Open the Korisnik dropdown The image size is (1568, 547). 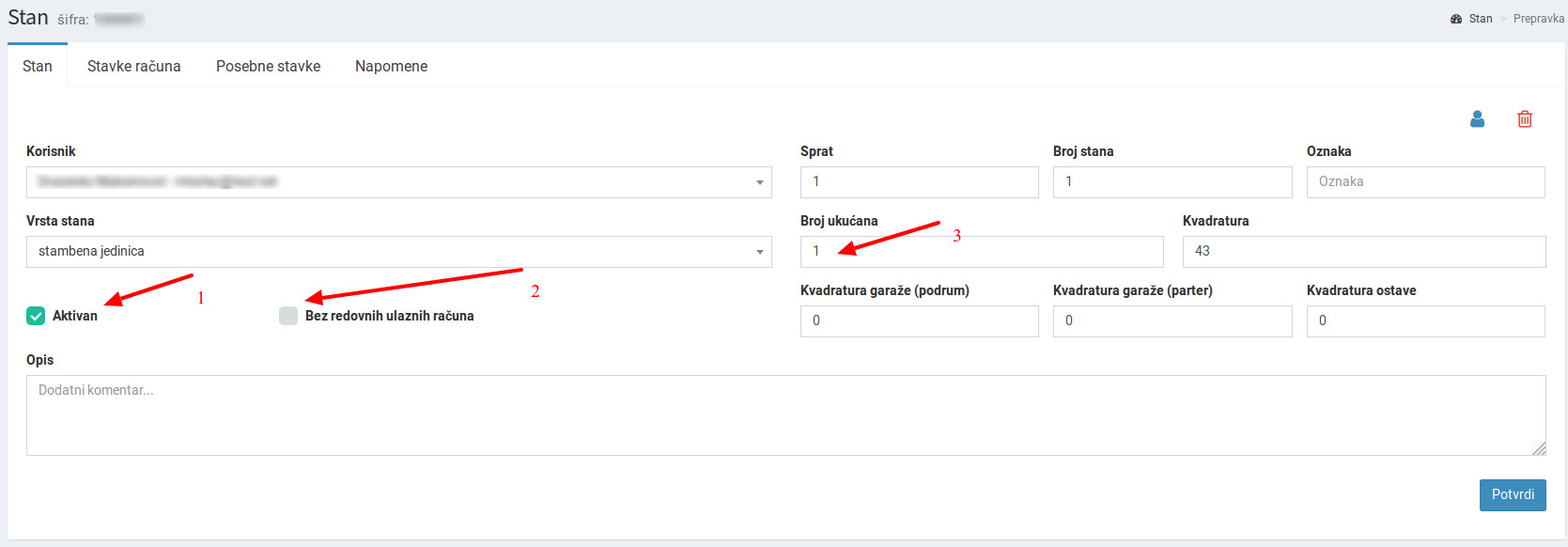click(398, 182)
